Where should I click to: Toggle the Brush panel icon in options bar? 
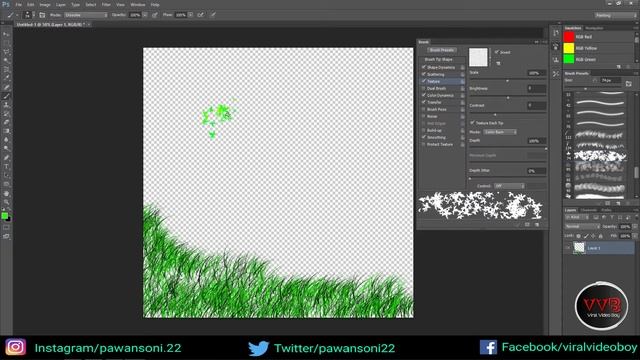(x=42, y=15)
